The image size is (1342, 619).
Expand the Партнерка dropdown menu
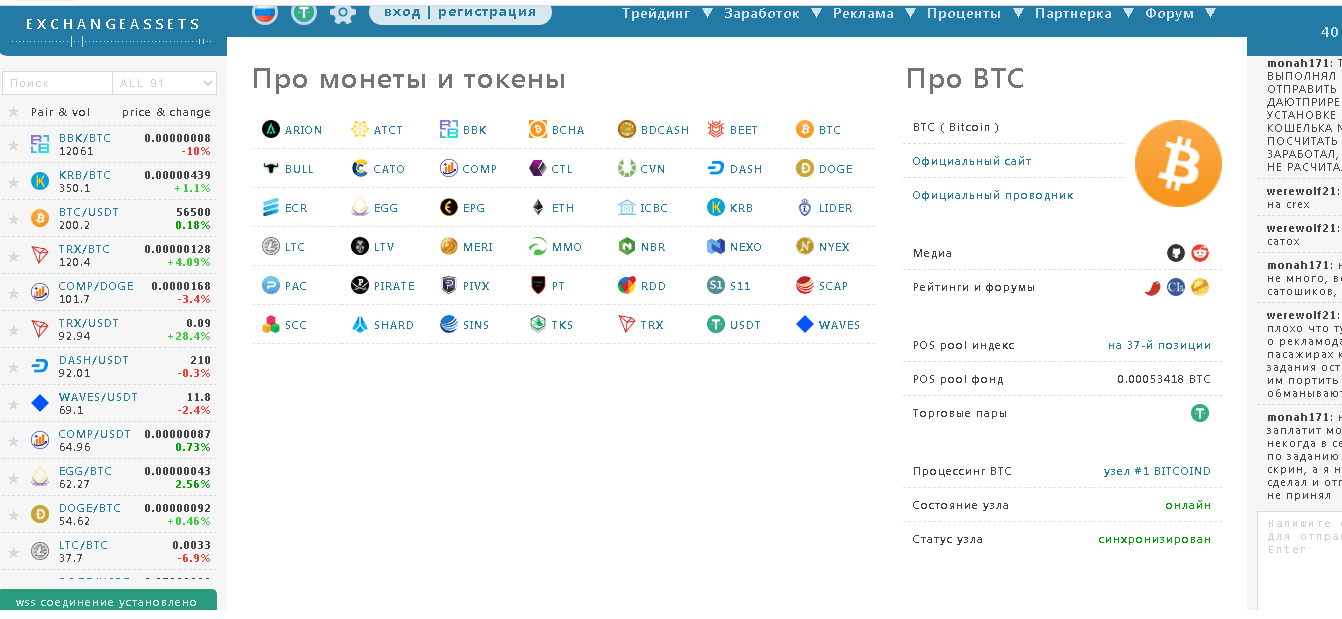pos(1083,13)
